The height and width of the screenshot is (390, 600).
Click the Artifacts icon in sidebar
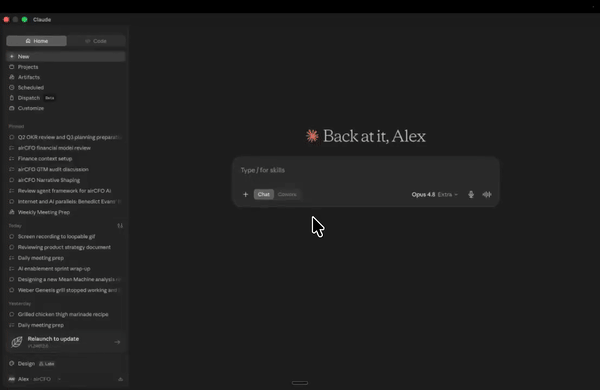[11, 77]
